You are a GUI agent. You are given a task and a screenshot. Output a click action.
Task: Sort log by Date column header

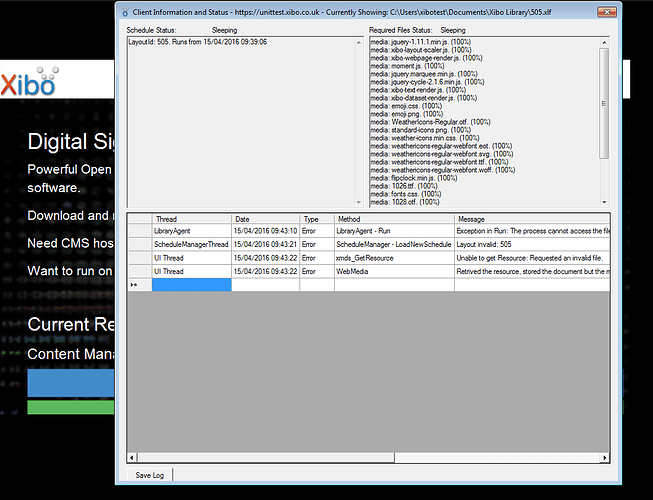265,219
